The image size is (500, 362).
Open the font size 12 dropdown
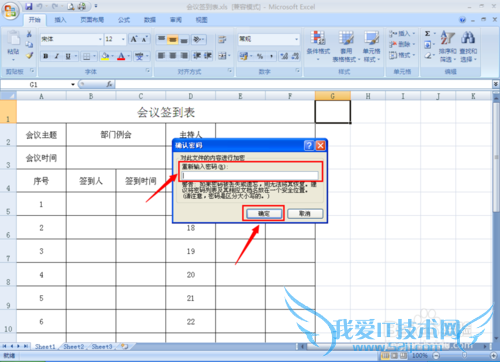pyautogui.click(x=123, y=39)
